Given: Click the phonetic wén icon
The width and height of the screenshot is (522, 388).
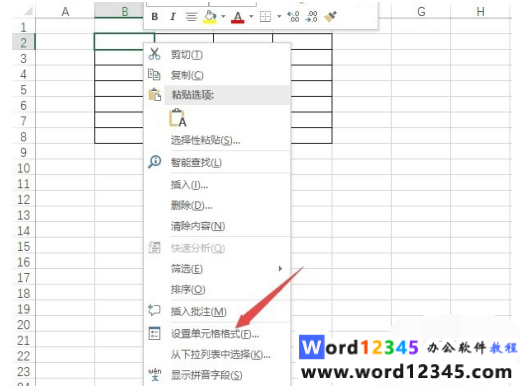Looking at the screenshot, I should (x=154, y=375).
